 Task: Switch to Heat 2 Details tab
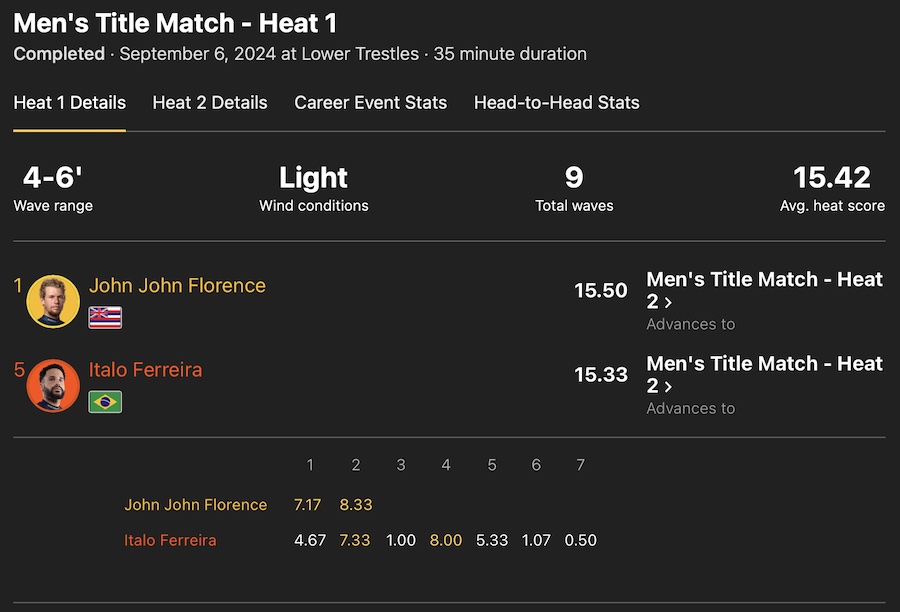point(210,102)
